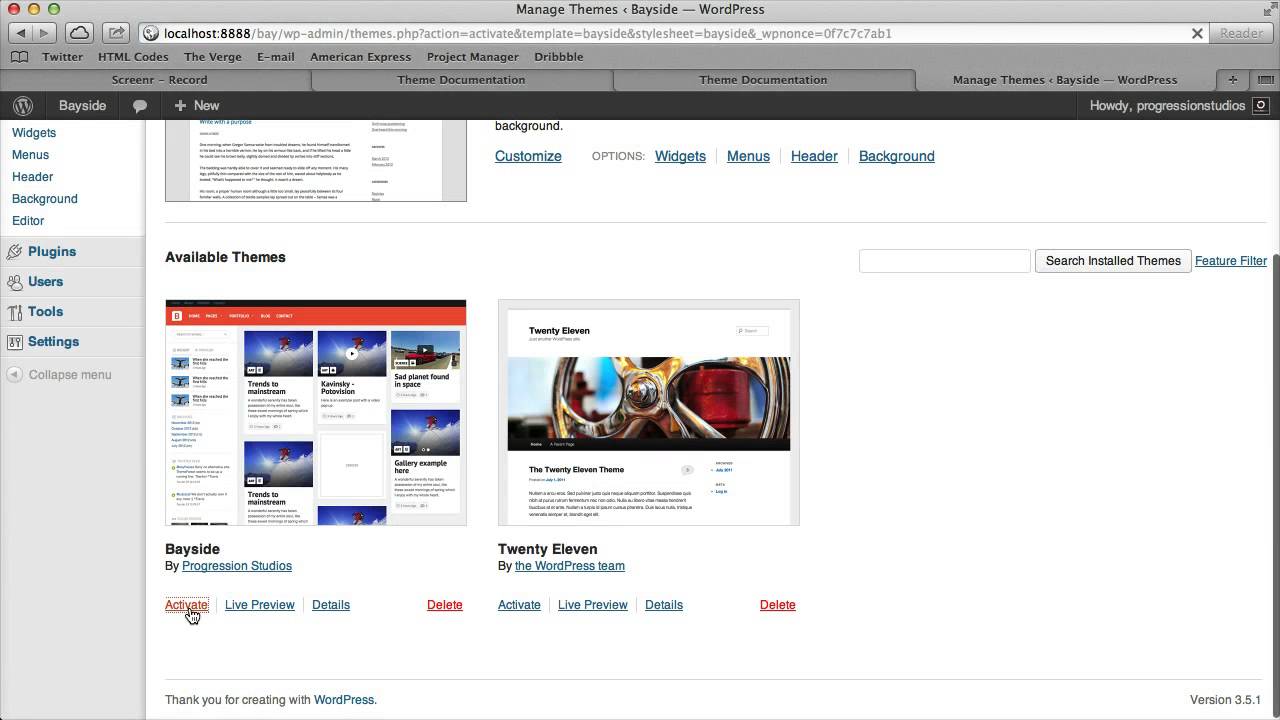Open comments bubble in admin bar
The height and width of the screenshot is (720, 1280).
pyautogui.click(x=140, y=106)
